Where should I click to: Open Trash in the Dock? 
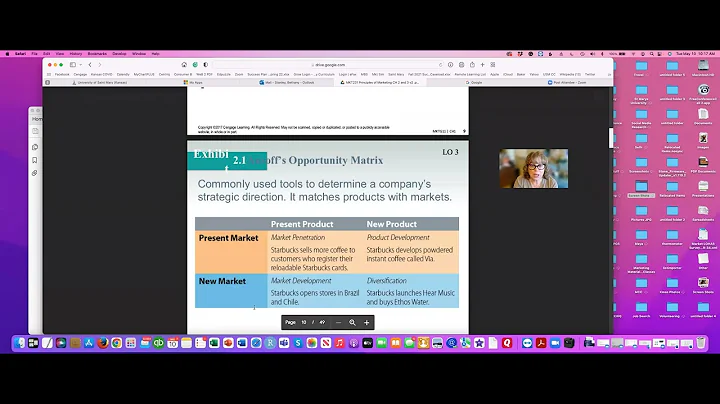[701, 343]
